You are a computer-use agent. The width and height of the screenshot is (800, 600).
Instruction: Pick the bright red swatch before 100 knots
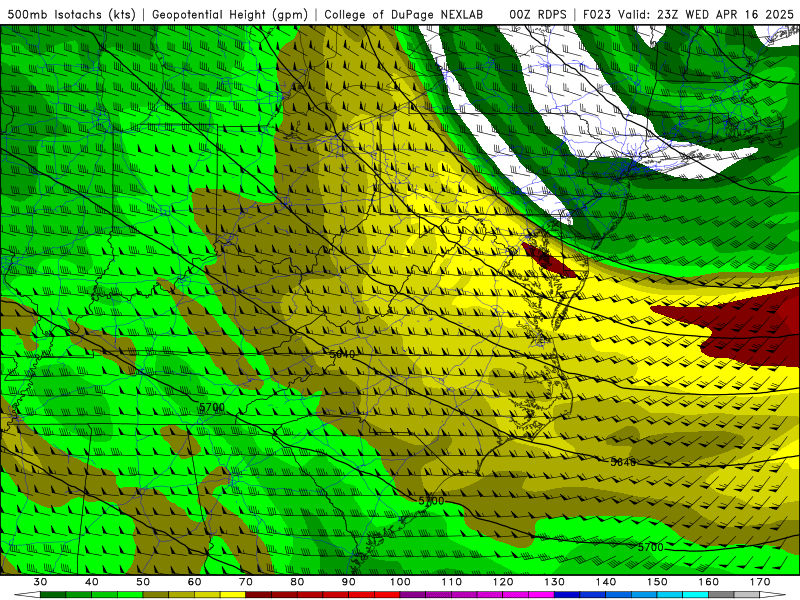[x=387, y=595]
